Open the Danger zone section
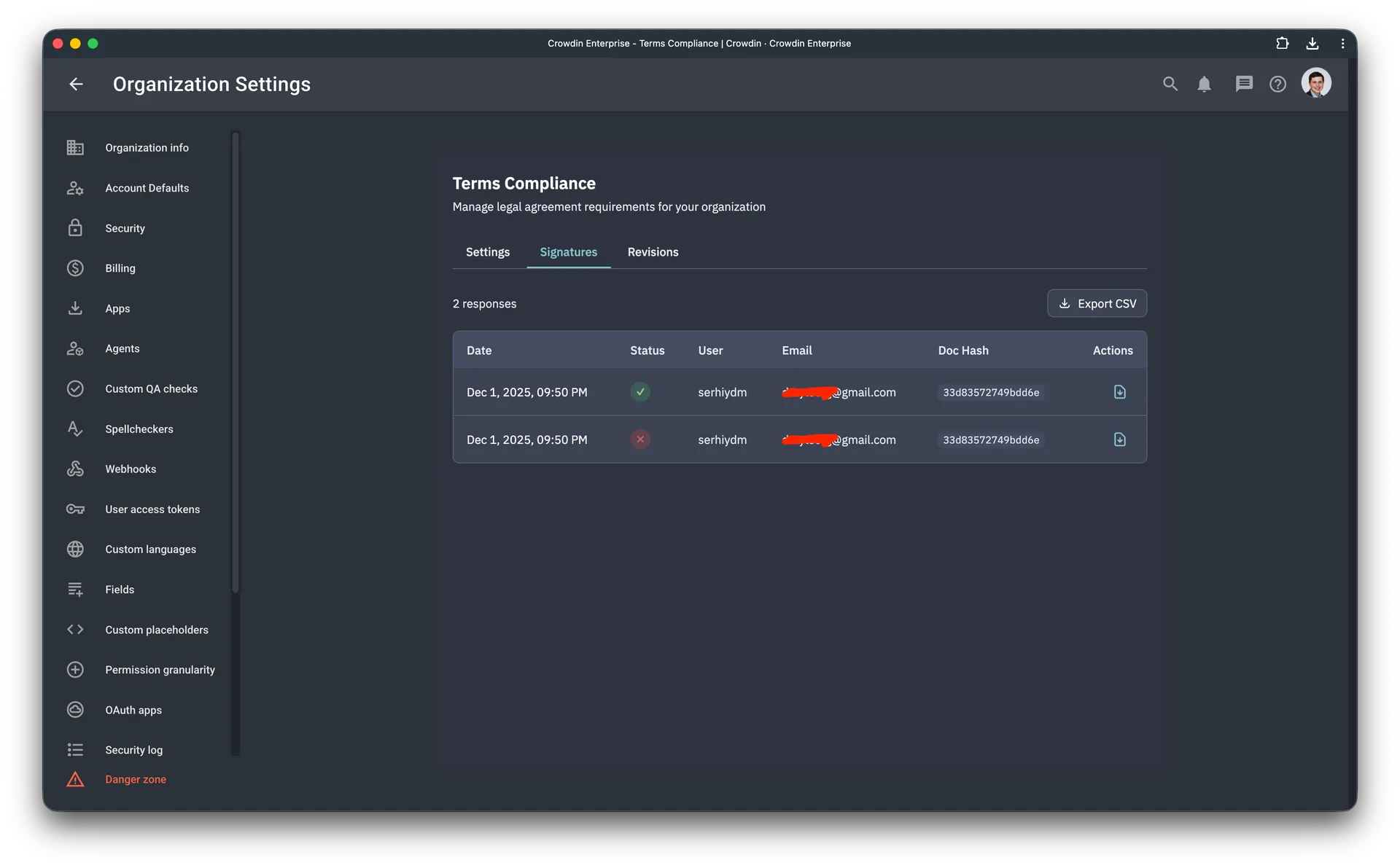 (136, 778)
